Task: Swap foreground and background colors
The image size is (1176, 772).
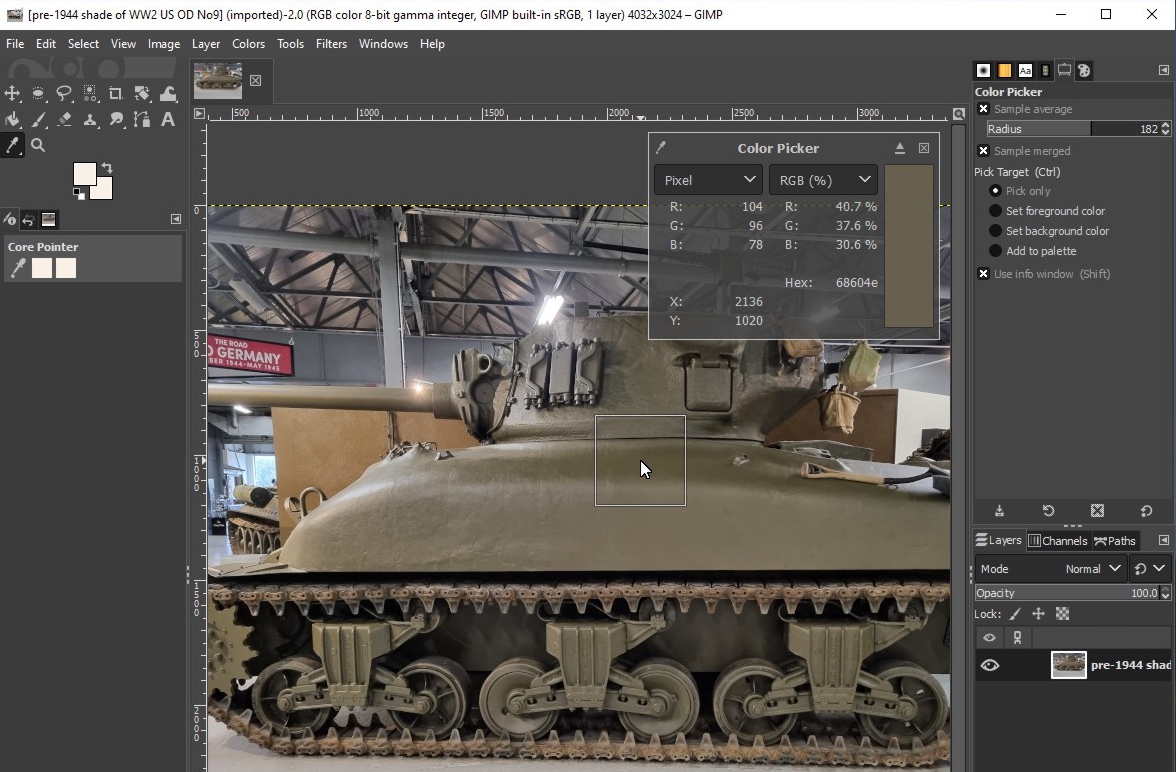Action: (106, 168)
